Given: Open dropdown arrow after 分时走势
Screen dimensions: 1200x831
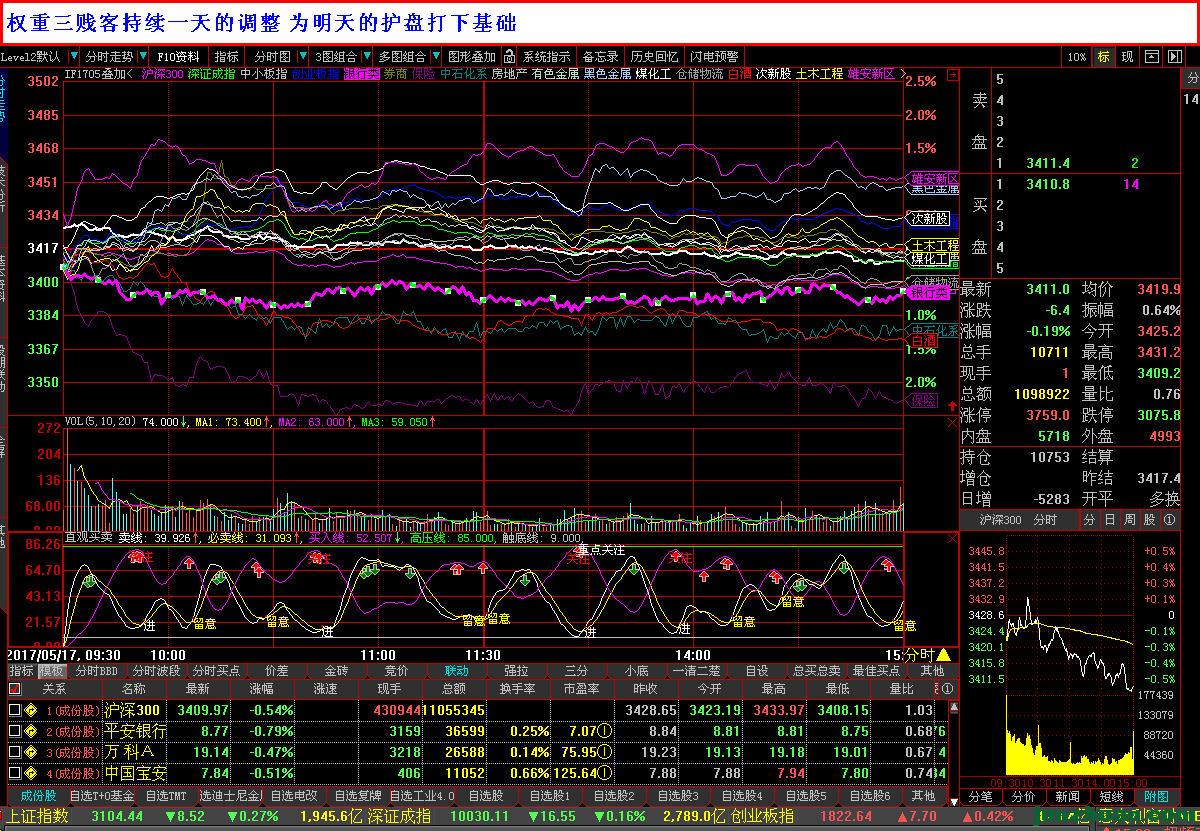Looking at the screenshot, I should pos(142,57).
